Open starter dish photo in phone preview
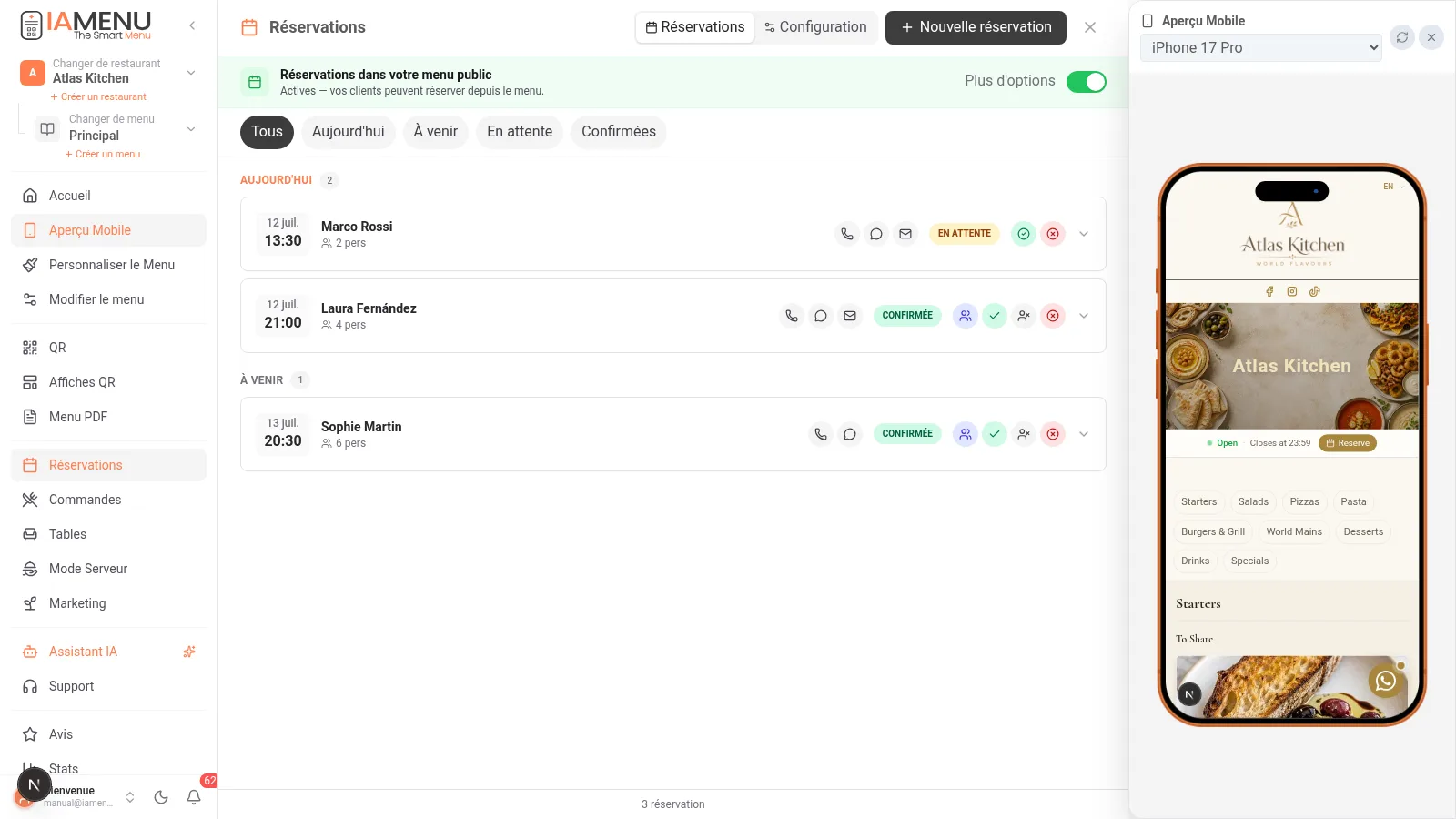The height and width of the screenshot is (819, 1456). pyautogui.click(x=1292, y=687)
